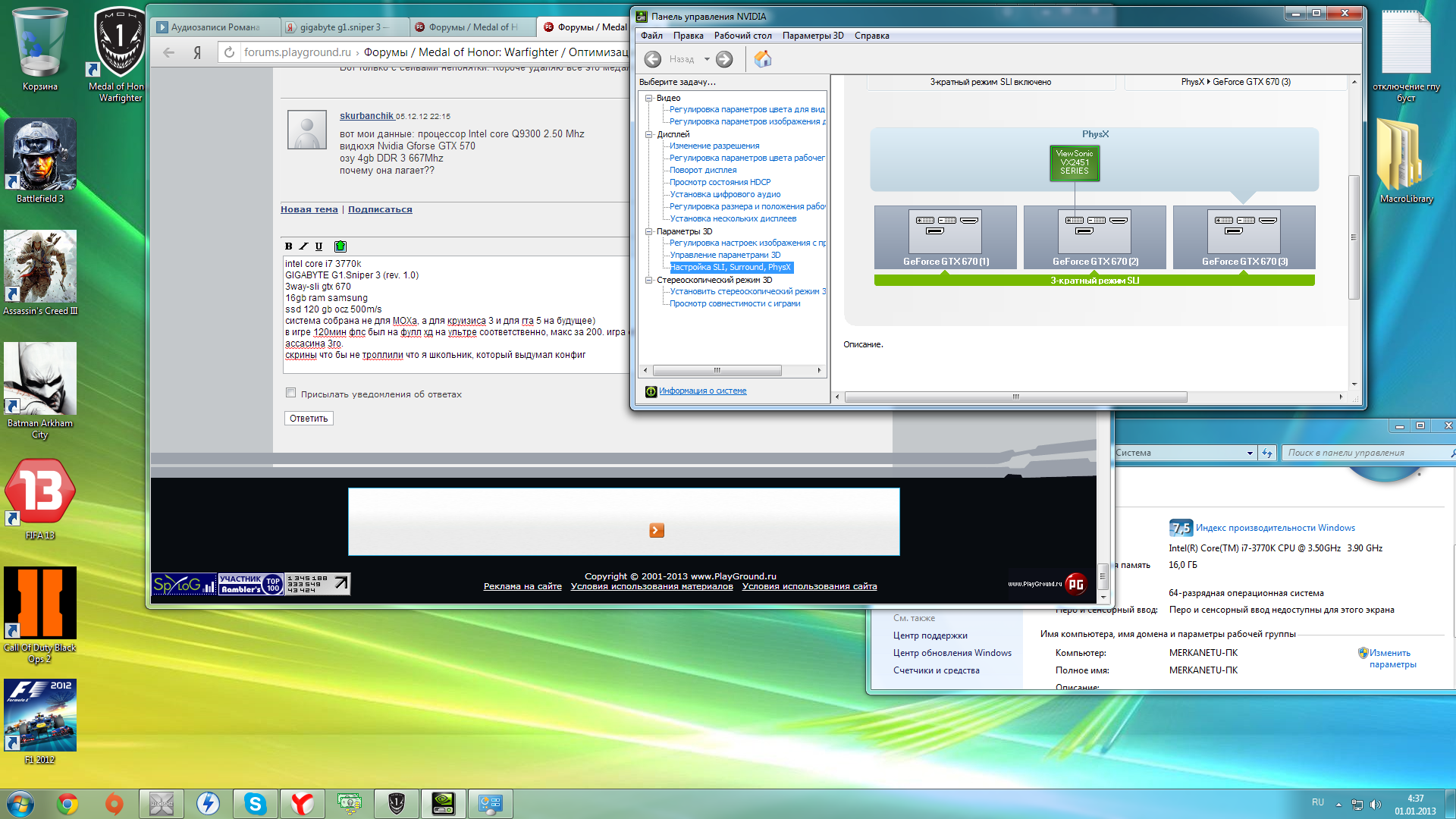Click the volume icon in system tray
This screenshot has width=1456, height=819.
click(1376, 804)
